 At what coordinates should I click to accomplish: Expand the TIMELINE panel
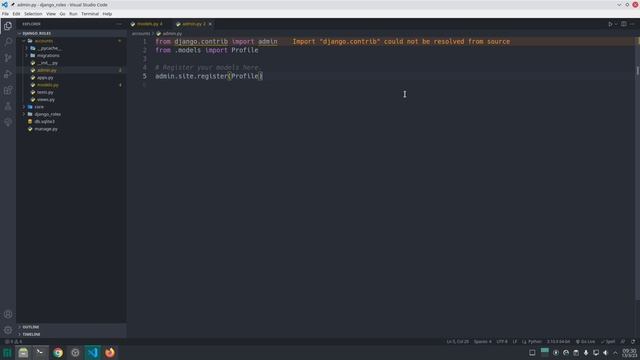71,334
